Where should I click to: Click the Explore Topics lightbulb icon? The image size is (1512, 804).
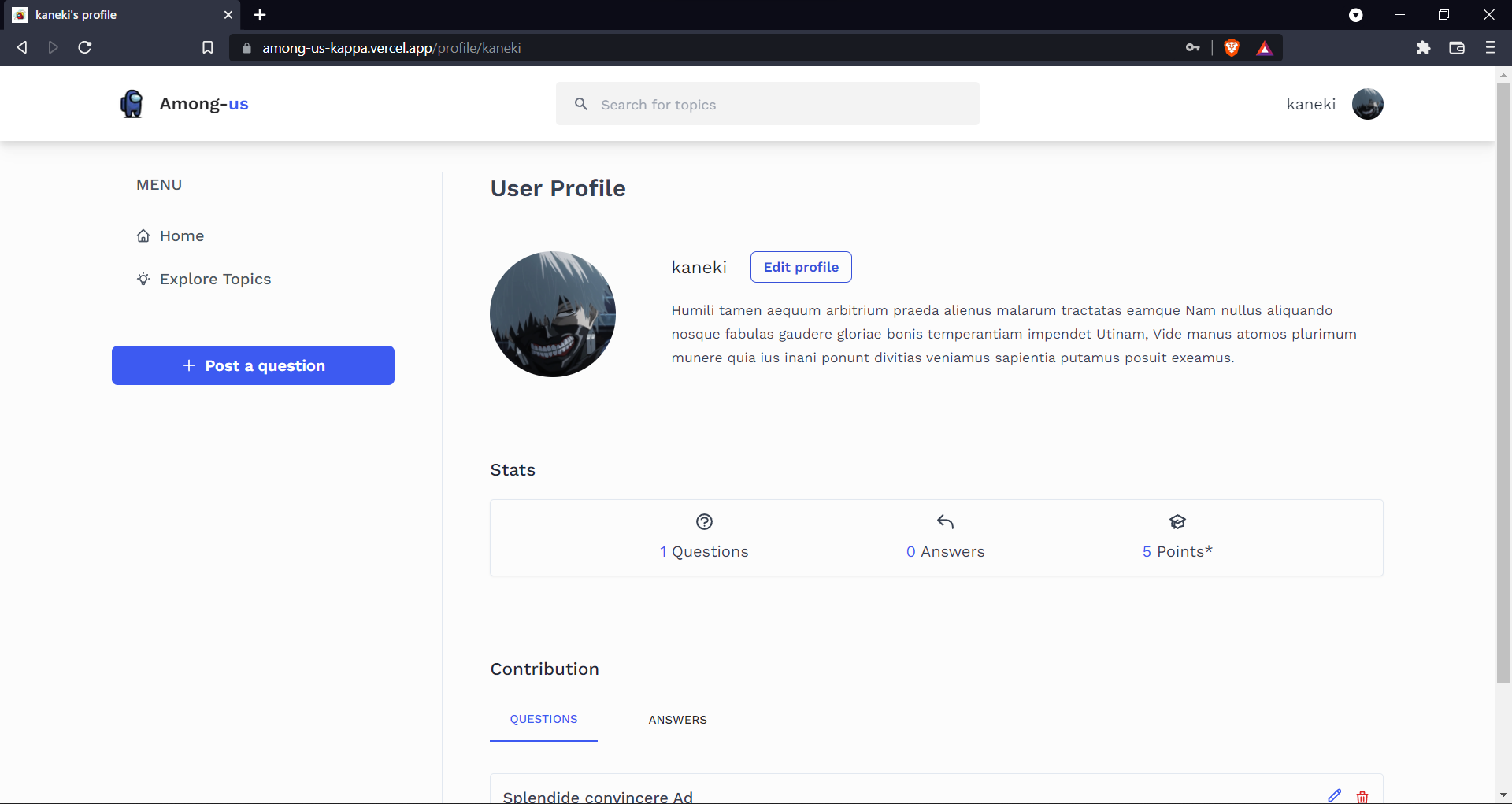point(143,279)
